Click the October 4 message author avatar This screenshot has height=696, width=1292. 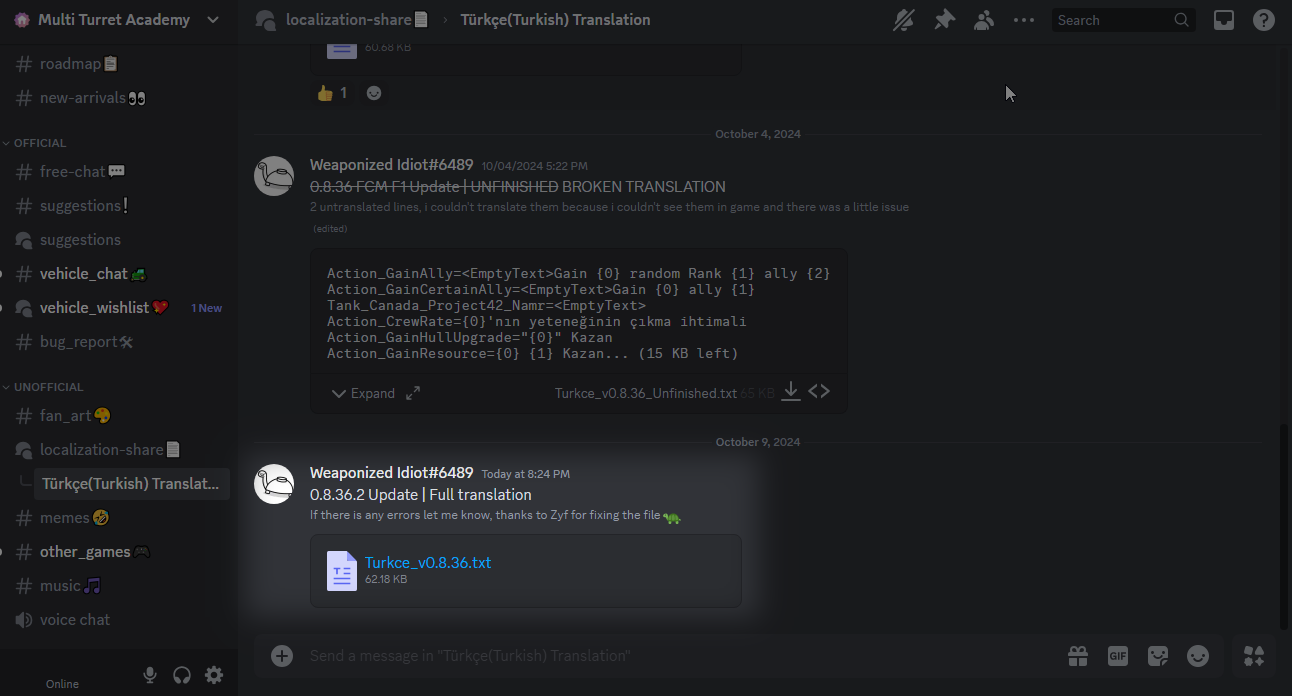click(x=274, y=176)
